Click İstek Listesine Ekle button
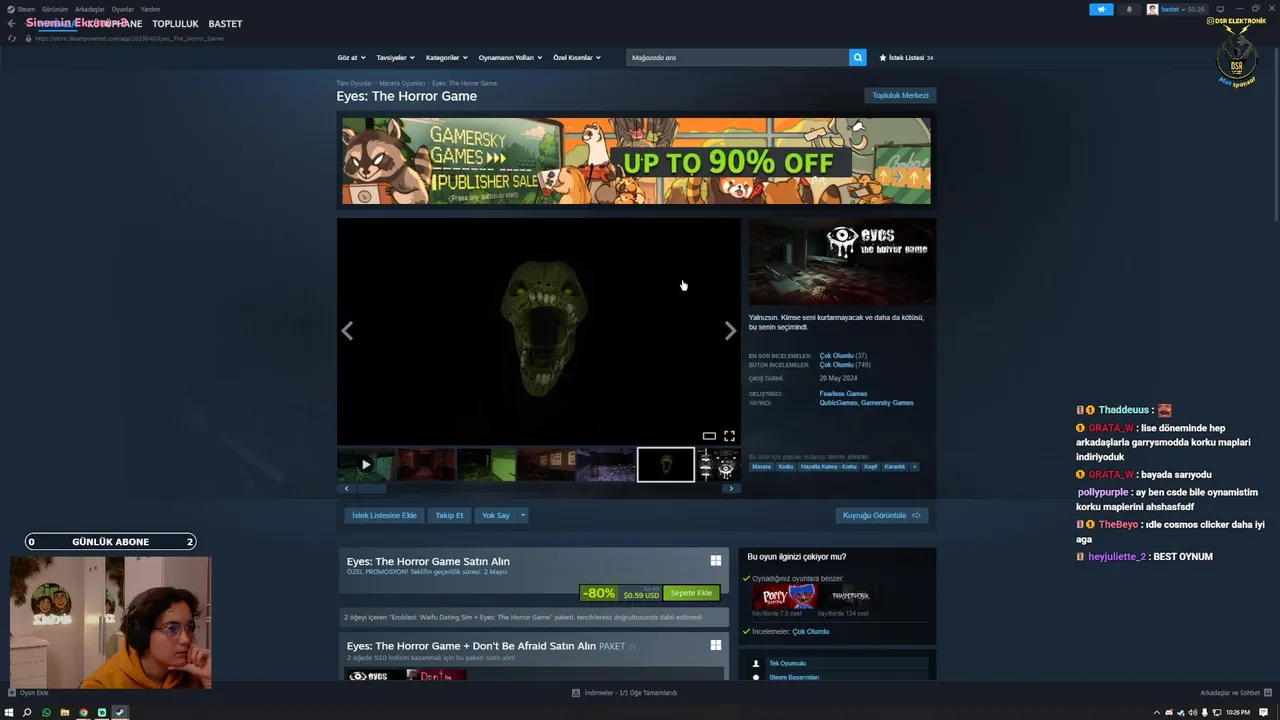This screenshot has height=720, width=1280. (x=384, y=515)
